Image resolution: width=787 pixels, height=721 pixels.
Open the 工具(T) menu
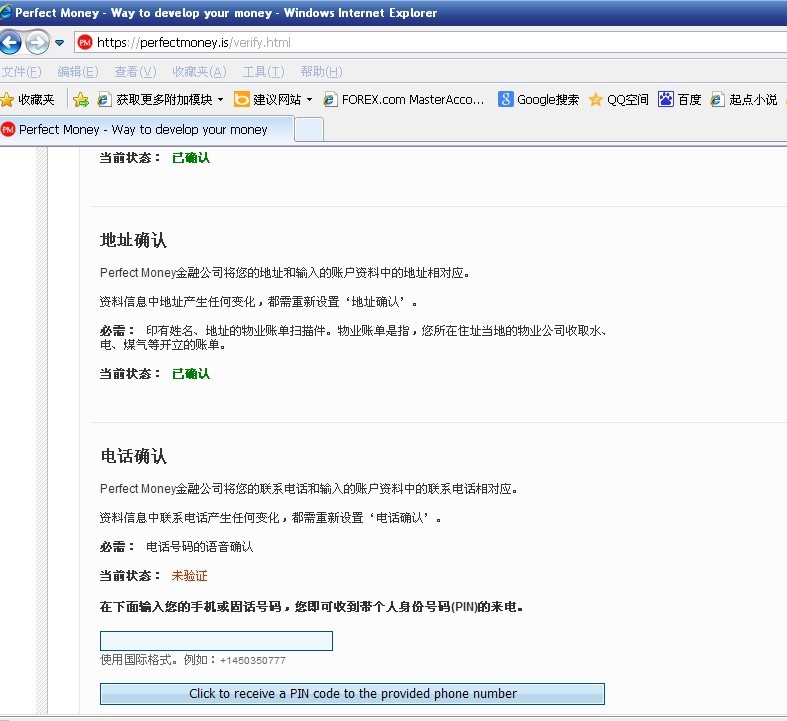(263, 72)
